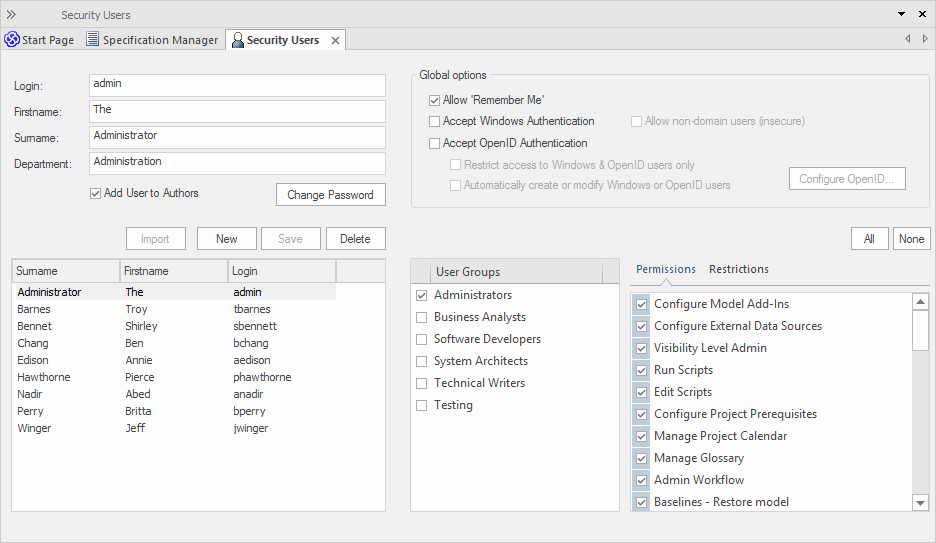Expand the double-chevron panel menu

click(12, 15)
